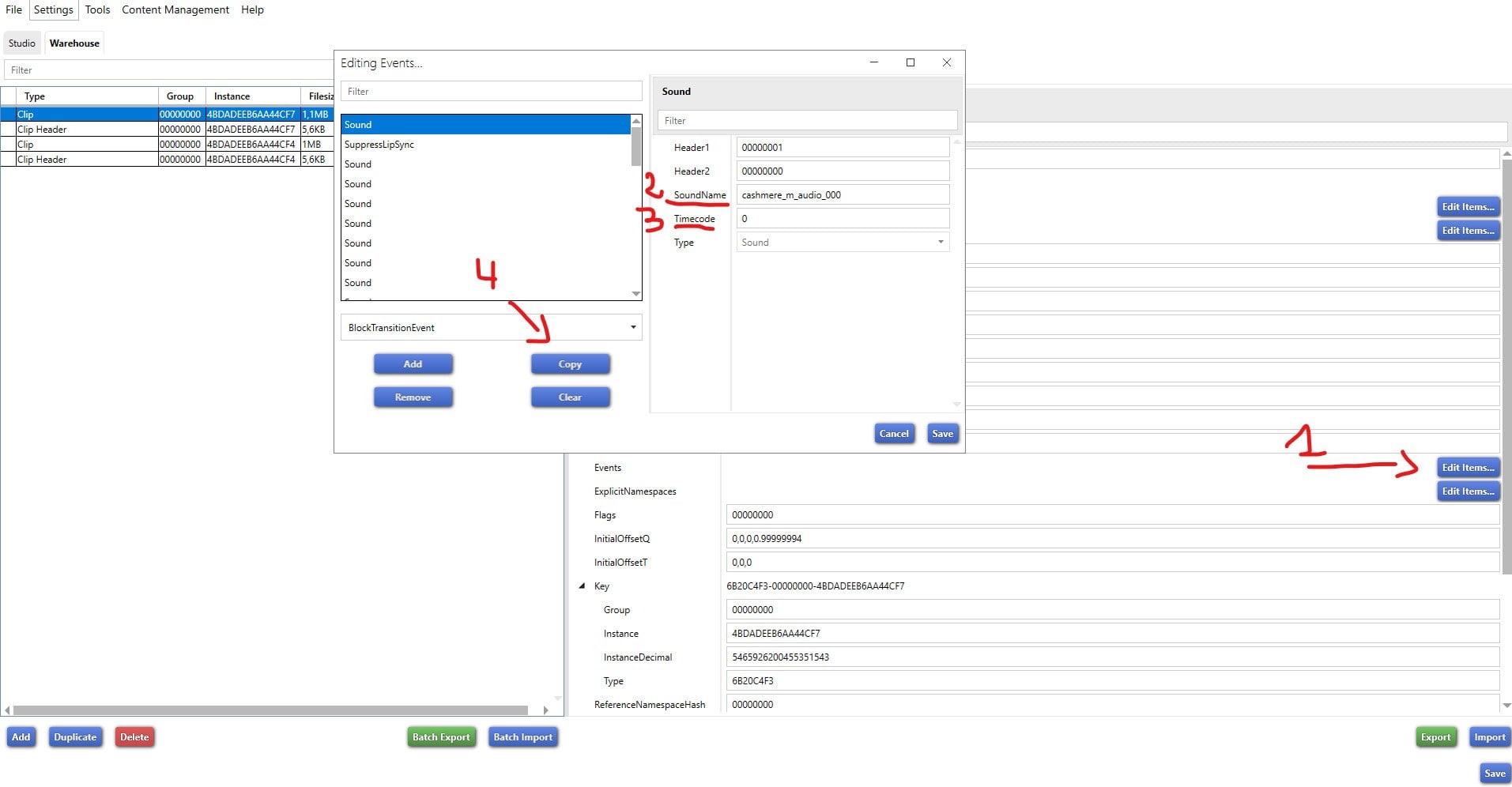Edit the InitialOffsetQ field

(x=1112, y=539)
